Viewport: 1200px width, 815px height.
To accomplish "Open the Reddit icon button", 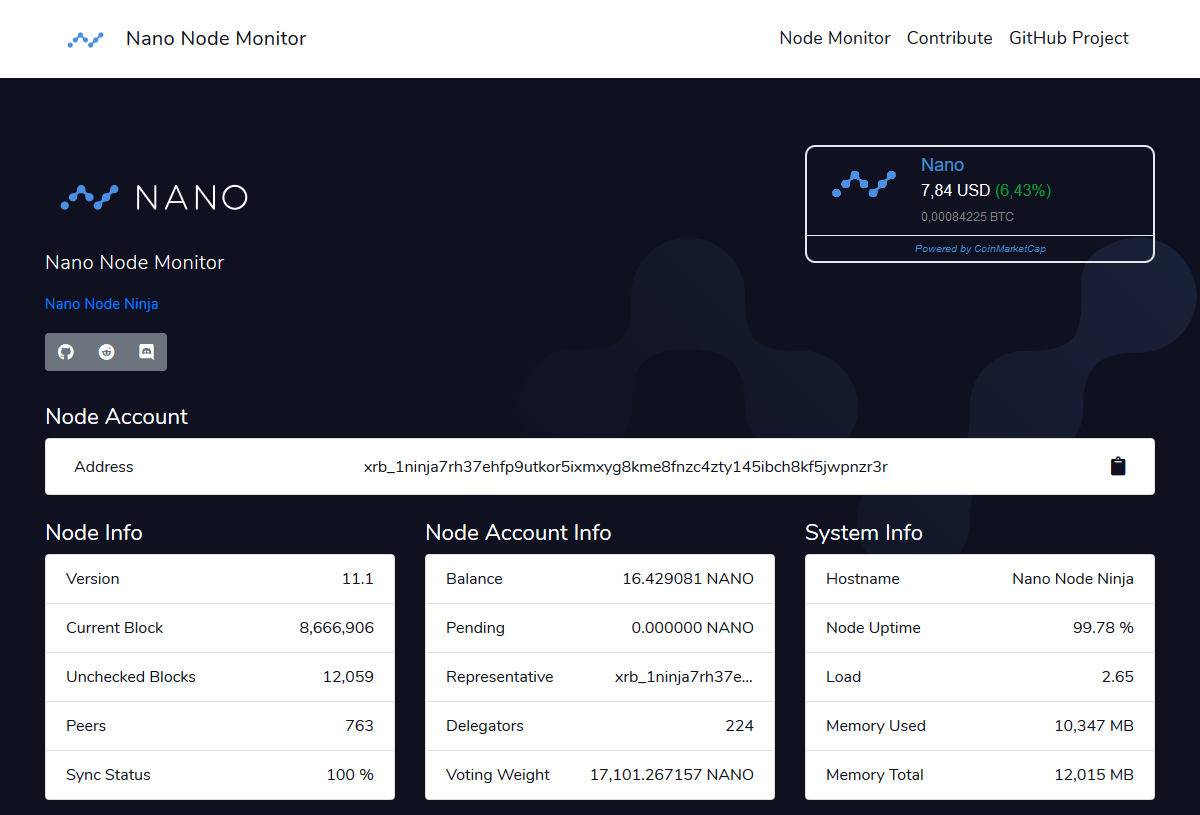I will click(x=106, y=352).
